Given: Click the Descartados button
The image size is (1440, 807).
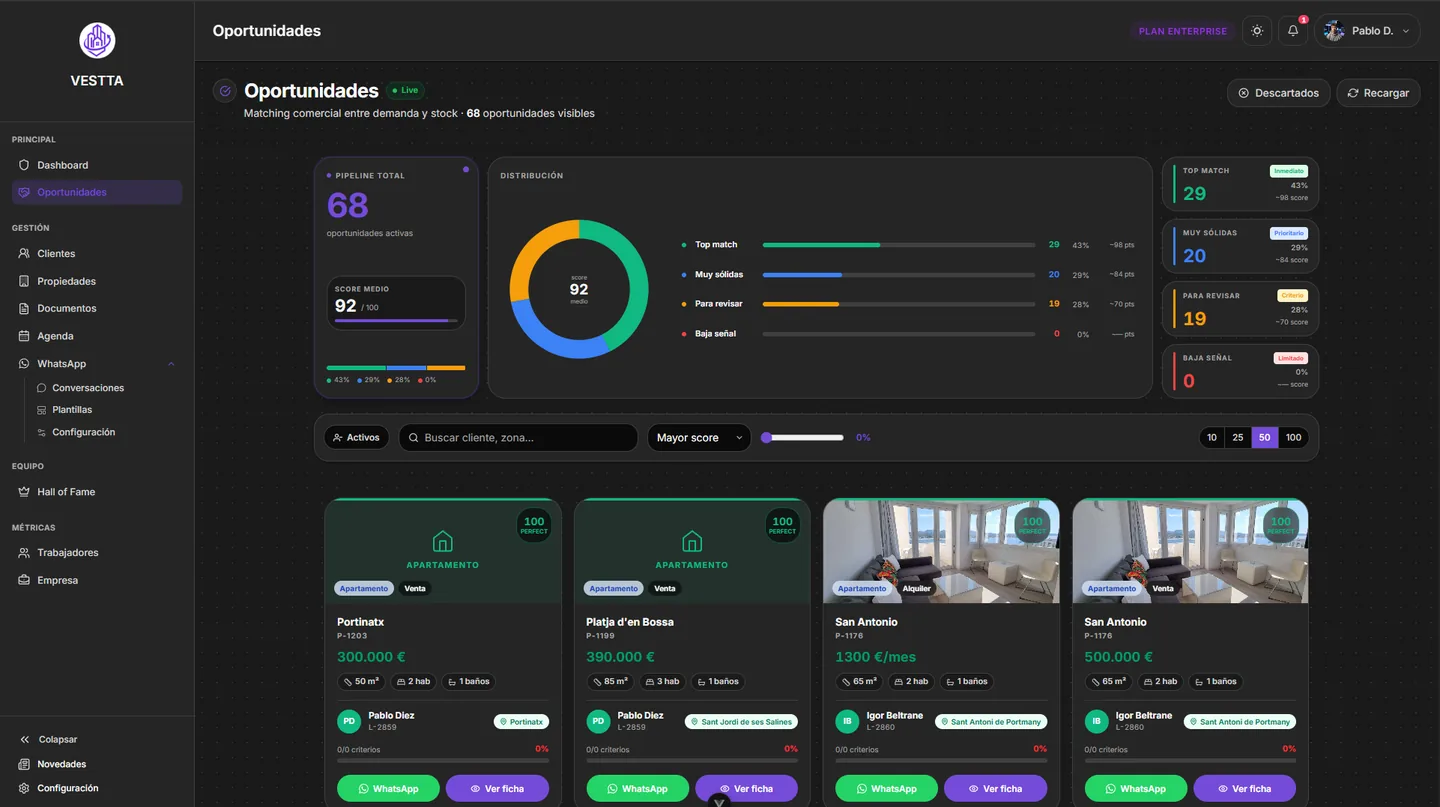Looking at the screenshot, I should [1278, 93].
